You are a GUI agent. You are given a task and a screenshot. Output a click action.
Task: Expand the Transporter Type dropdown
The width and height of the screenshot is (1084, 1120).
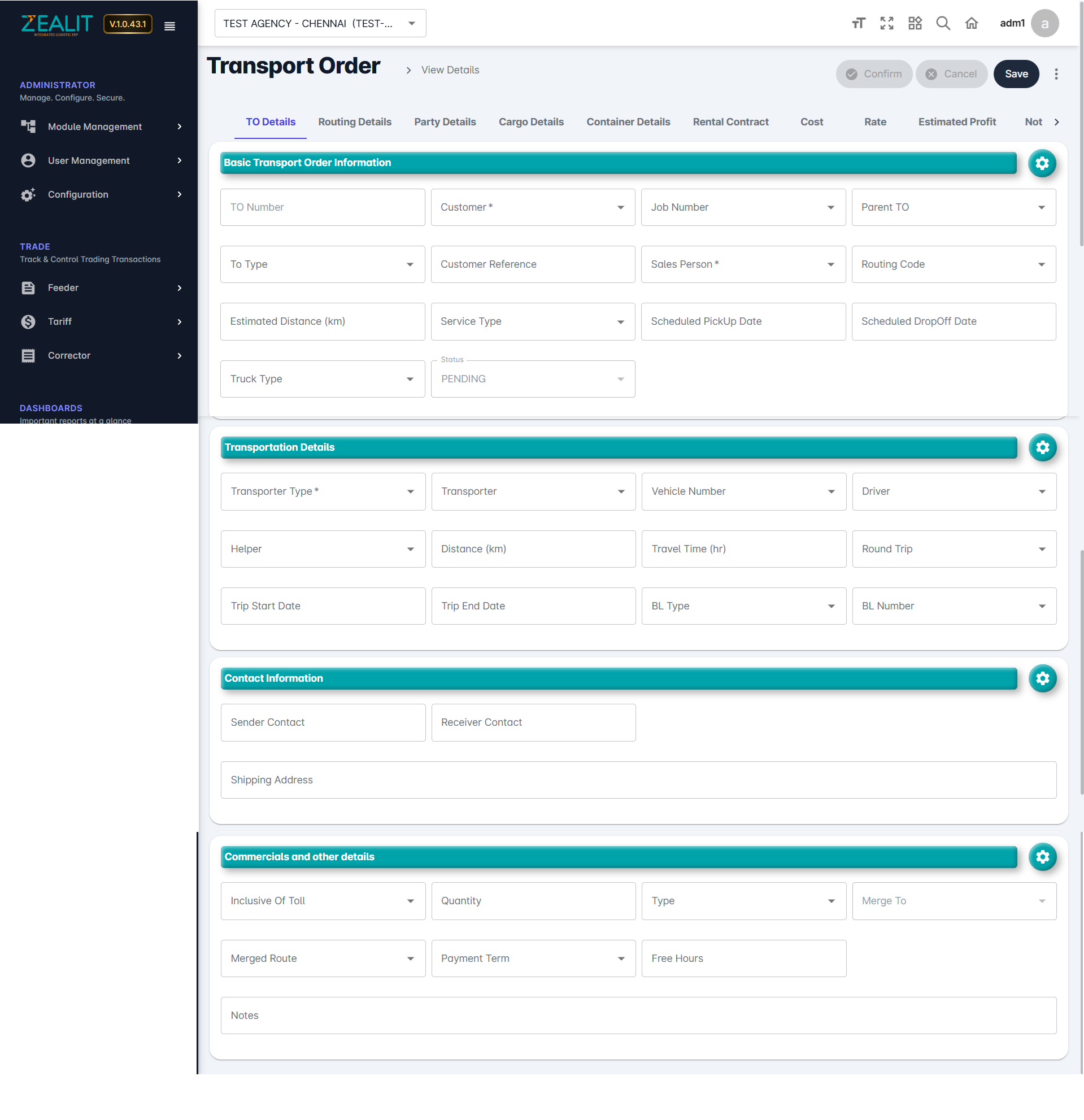(323, 491)
